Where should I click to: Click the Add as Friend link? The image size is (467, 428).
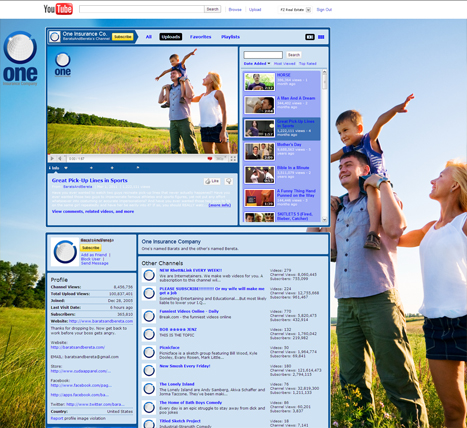(x=94, y=255)
